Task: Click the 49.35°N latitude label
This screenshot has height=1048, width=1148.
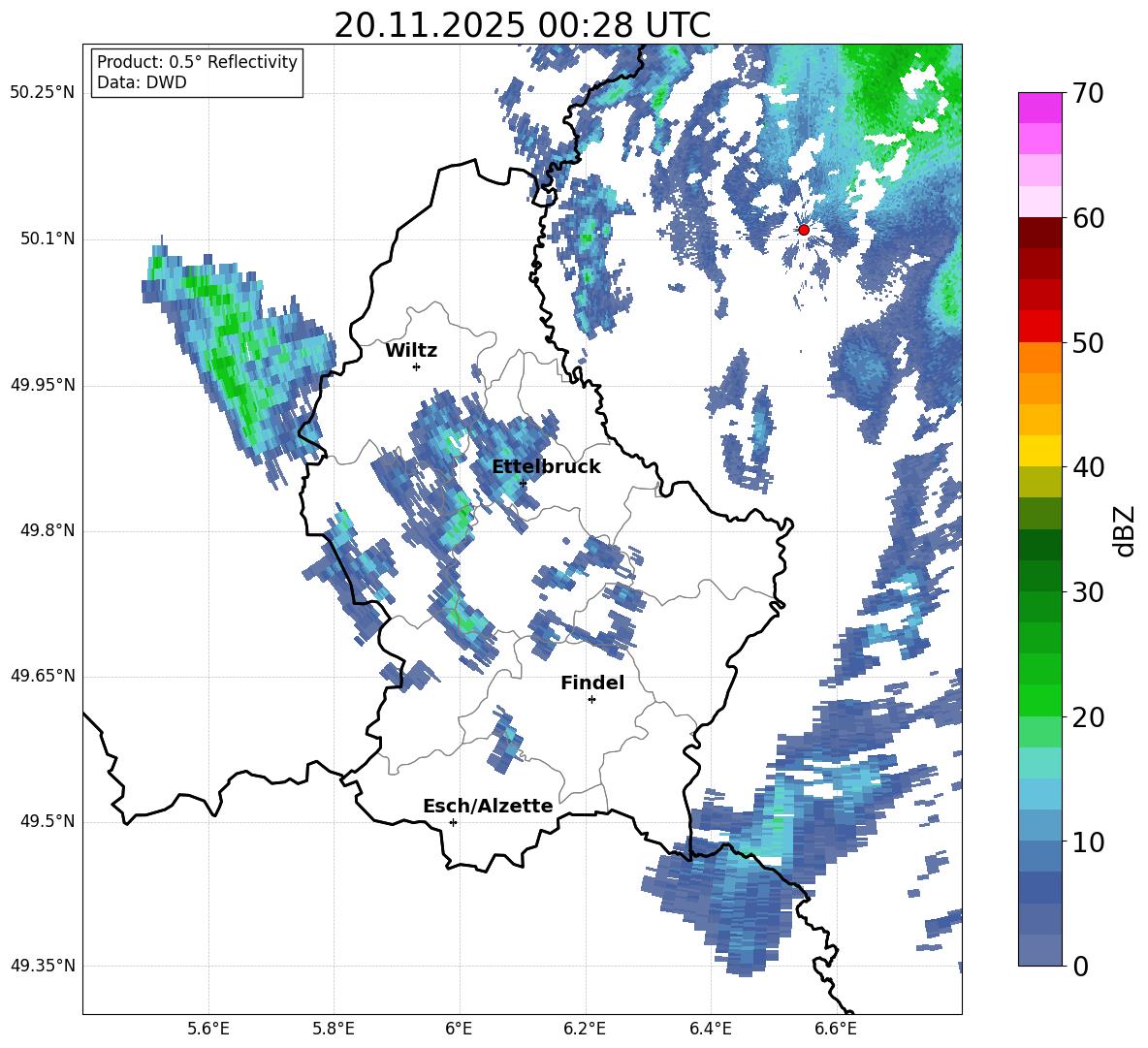Action: [x=43, y=966]
